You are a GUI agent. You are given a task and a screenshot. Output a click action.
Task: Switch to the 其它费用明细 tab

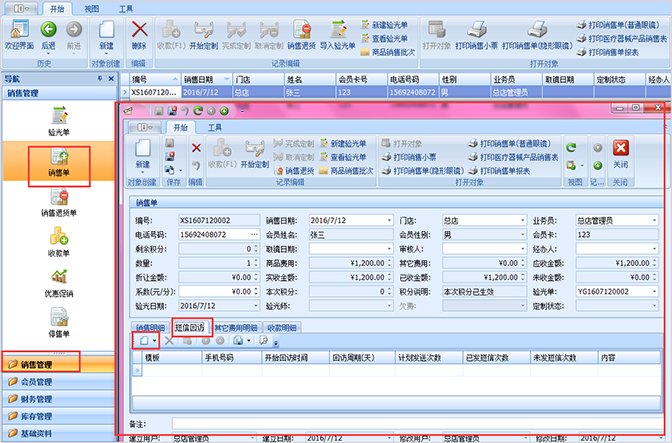pos(235,328)
